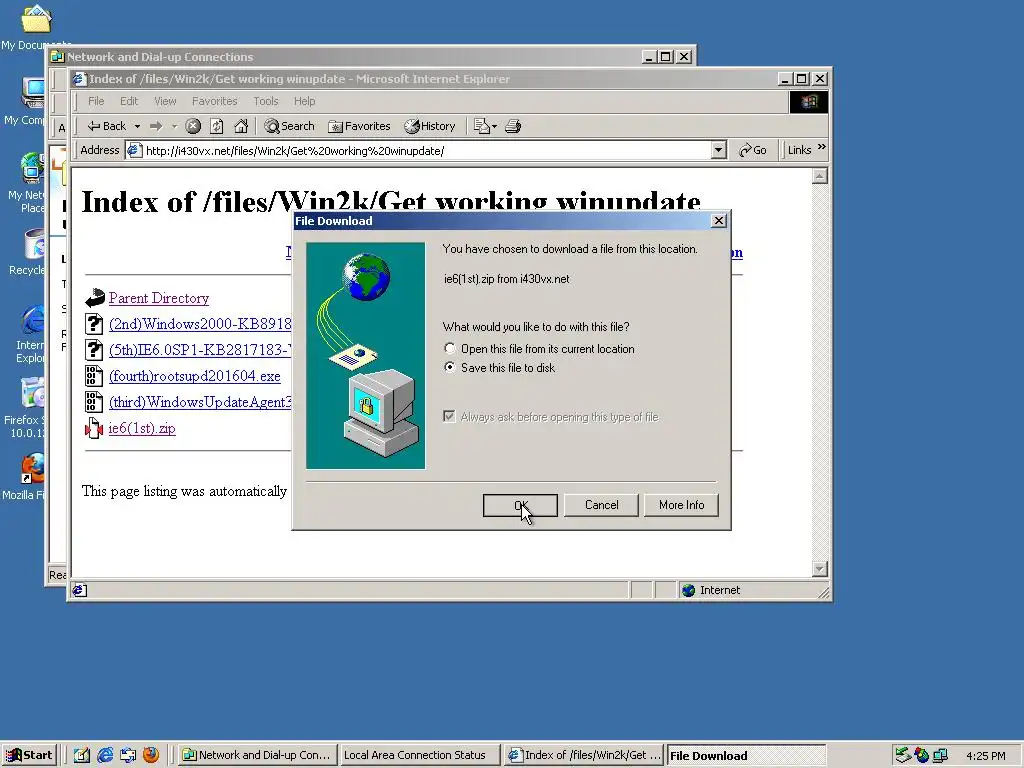Click the Mail icon in IE toolbar
1024x768 pixels.
[481, 126]
